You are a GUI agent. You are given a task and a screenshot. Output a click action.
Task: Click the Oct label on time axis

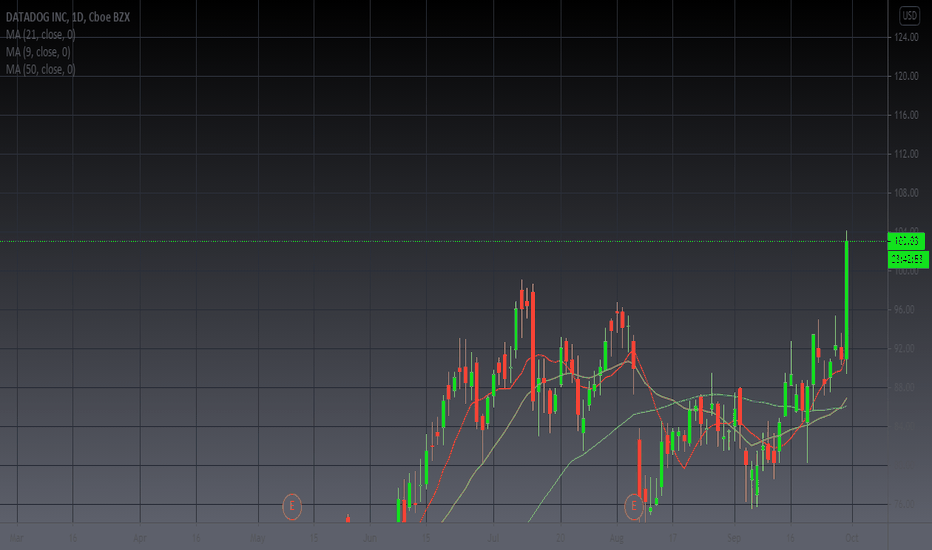click(x=852, y=538)
